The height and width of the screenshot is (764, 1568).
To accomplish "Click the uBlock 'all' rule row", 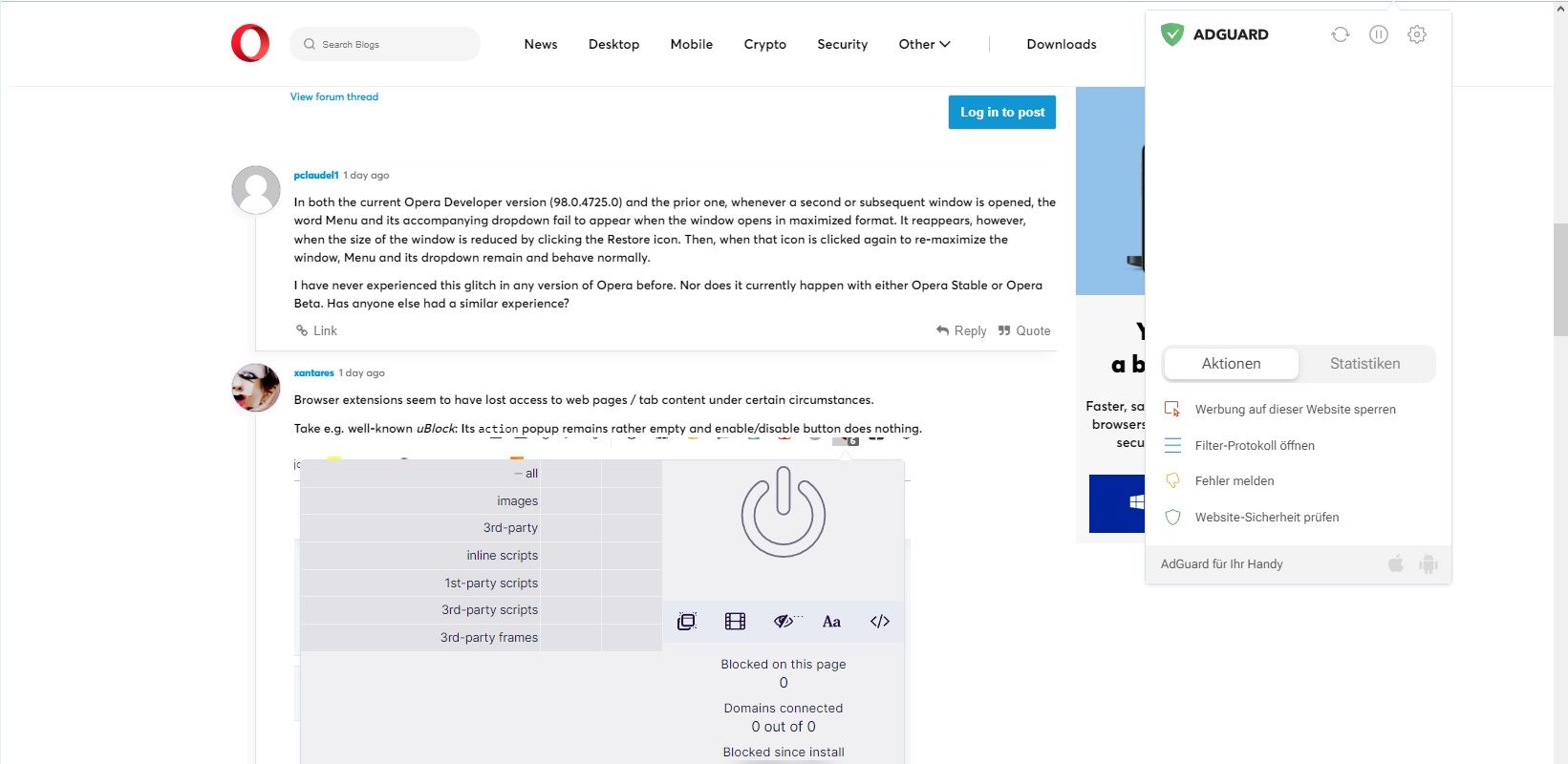I will point(481,474).
